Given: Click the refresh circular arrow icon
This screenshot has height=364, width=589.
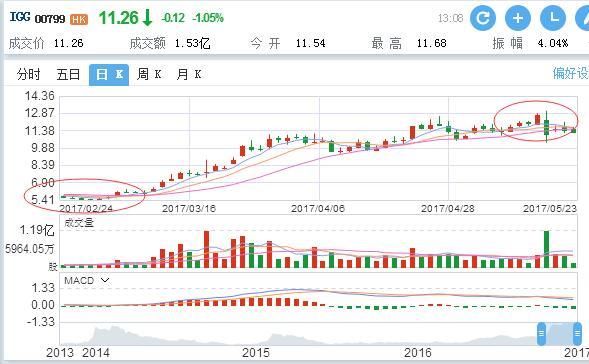Looking at the screenshot, I should (x=483, y=18).
